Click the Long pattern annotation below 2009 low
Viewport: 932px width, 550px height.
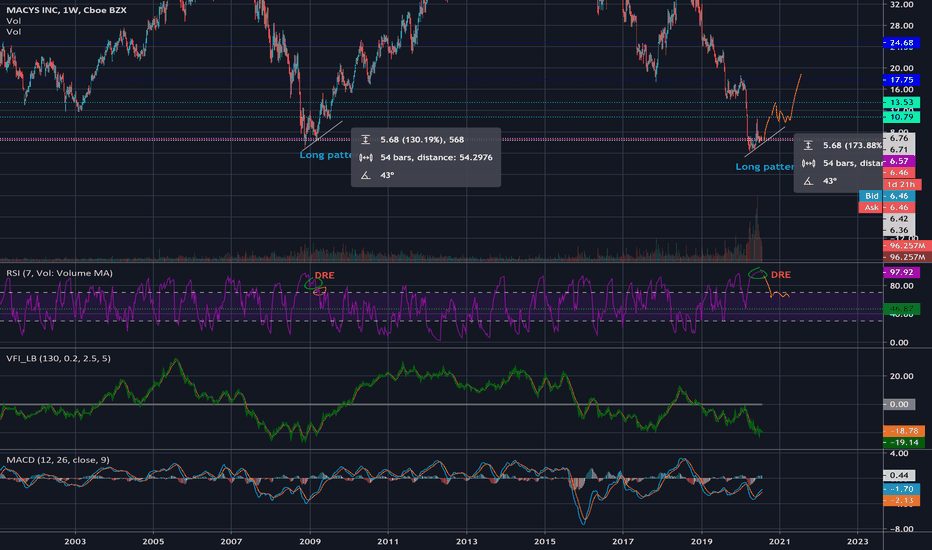326,155
